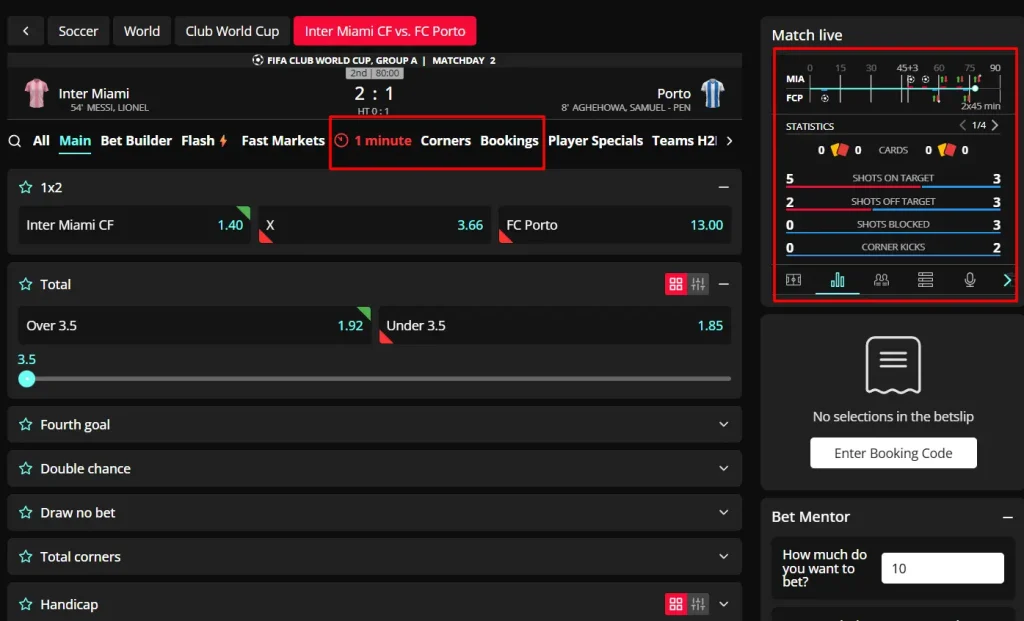Expand the Total corners market
This screenshot has height=621, width=1024.
tap(724, 556)
